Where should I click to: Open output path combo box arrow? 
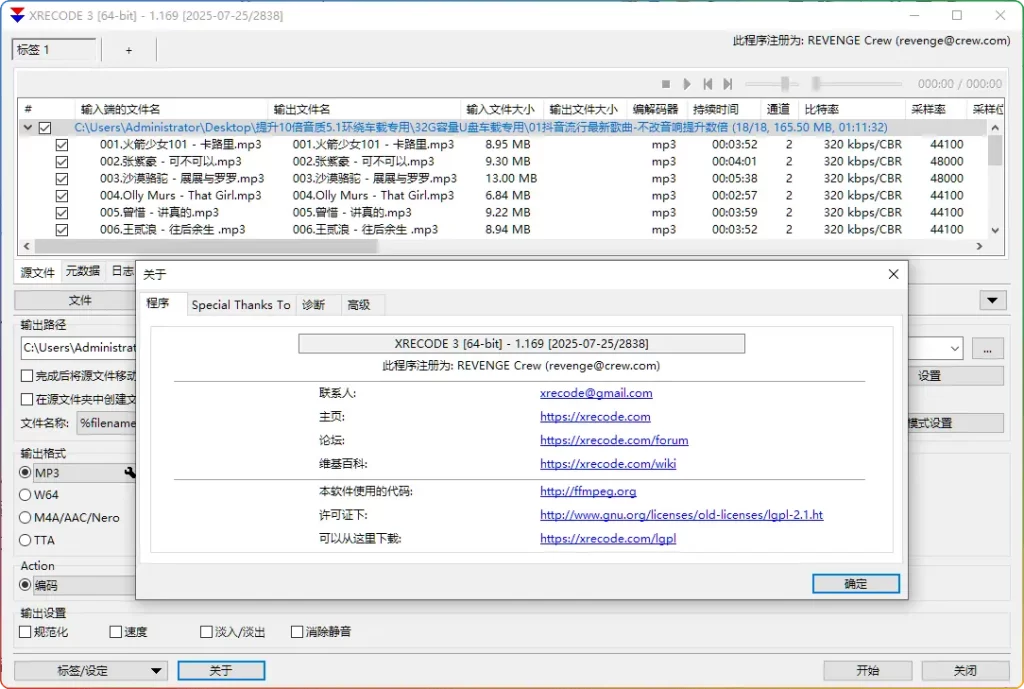[955, 348]
